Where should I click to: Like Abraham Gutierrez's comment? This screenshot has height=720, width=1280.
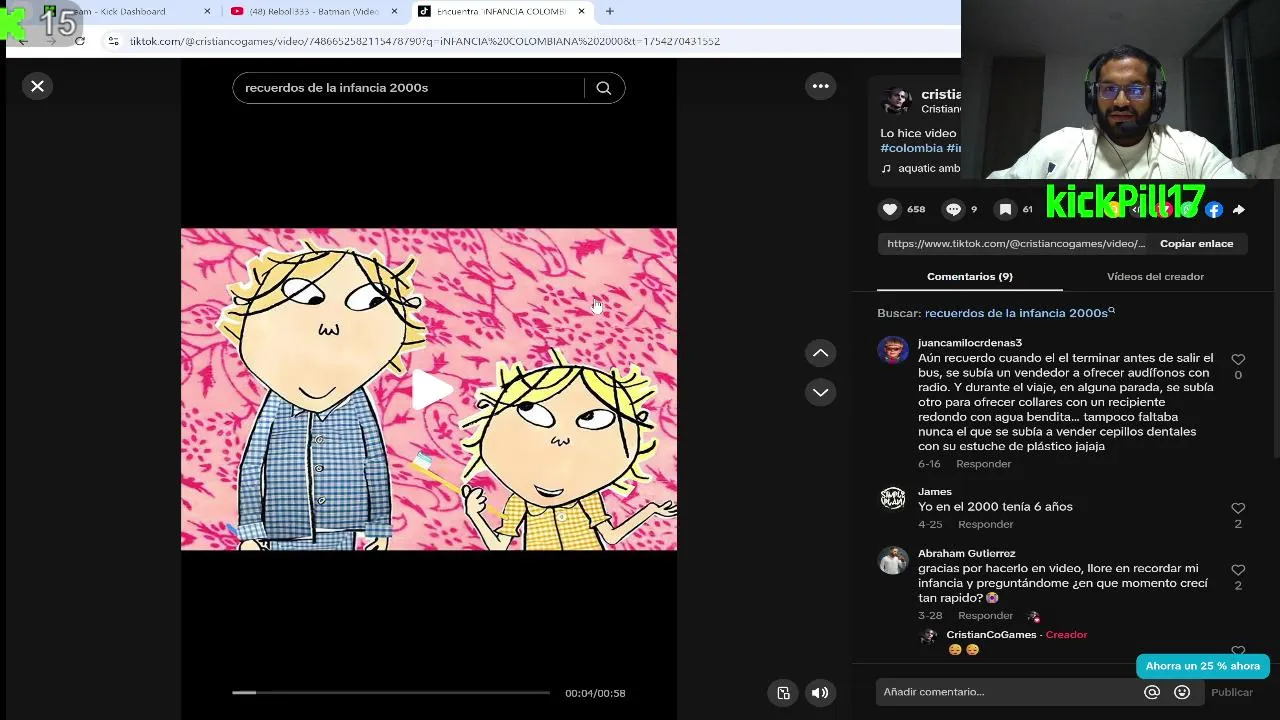tap(1238, 571)
